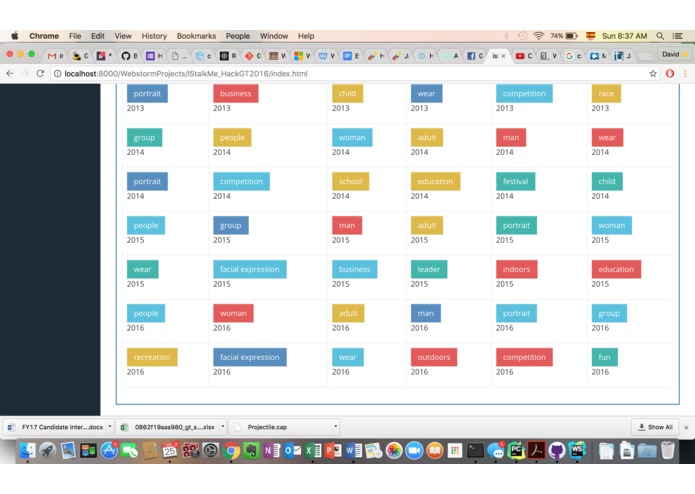
Task: Open GitHub Desktop from the dock
Action: pyautogui.click(x=557, y=451)
